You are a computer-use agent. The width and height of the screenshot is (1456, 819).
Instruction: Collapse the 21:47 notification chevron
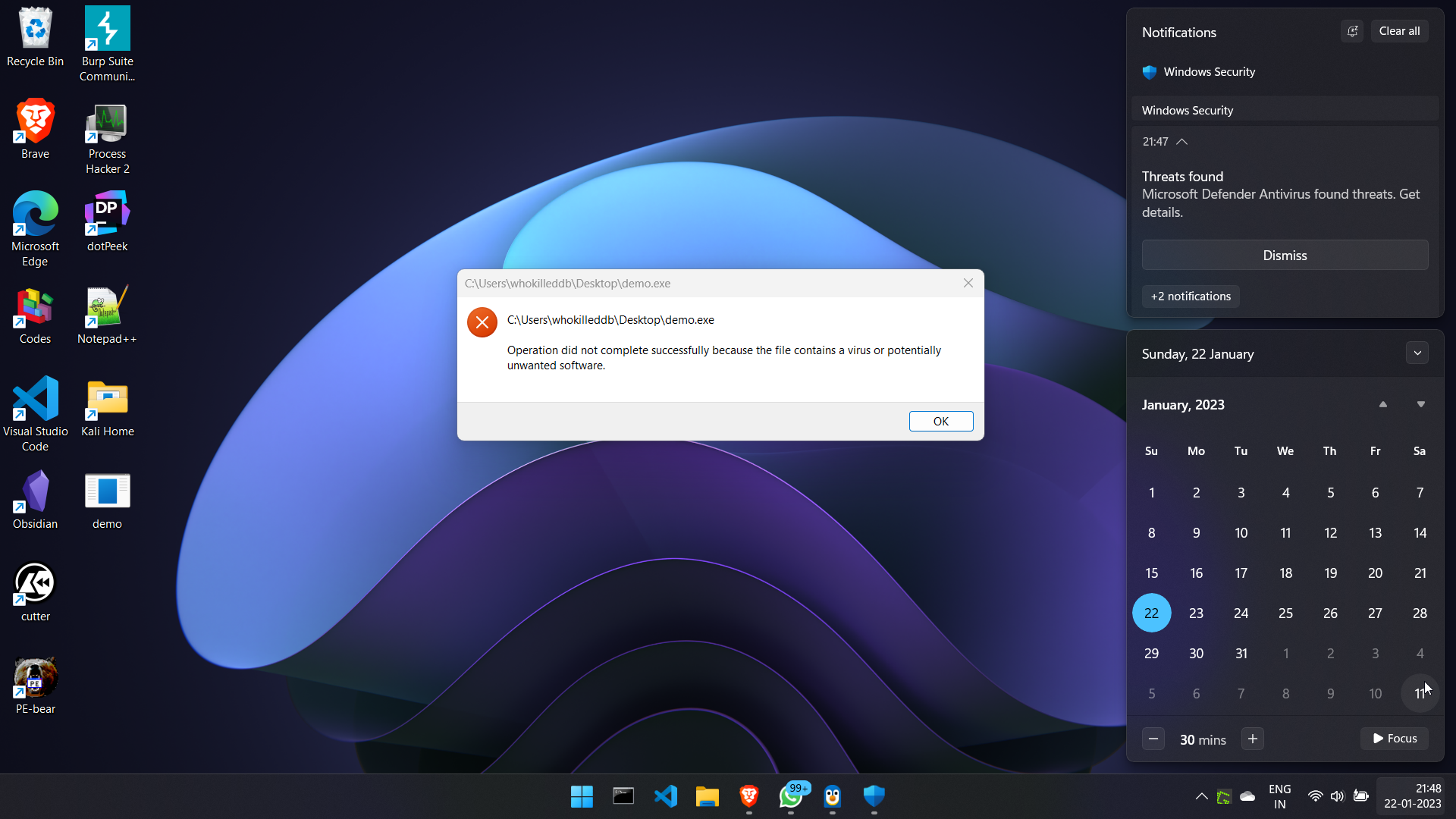coord(1182,142)
